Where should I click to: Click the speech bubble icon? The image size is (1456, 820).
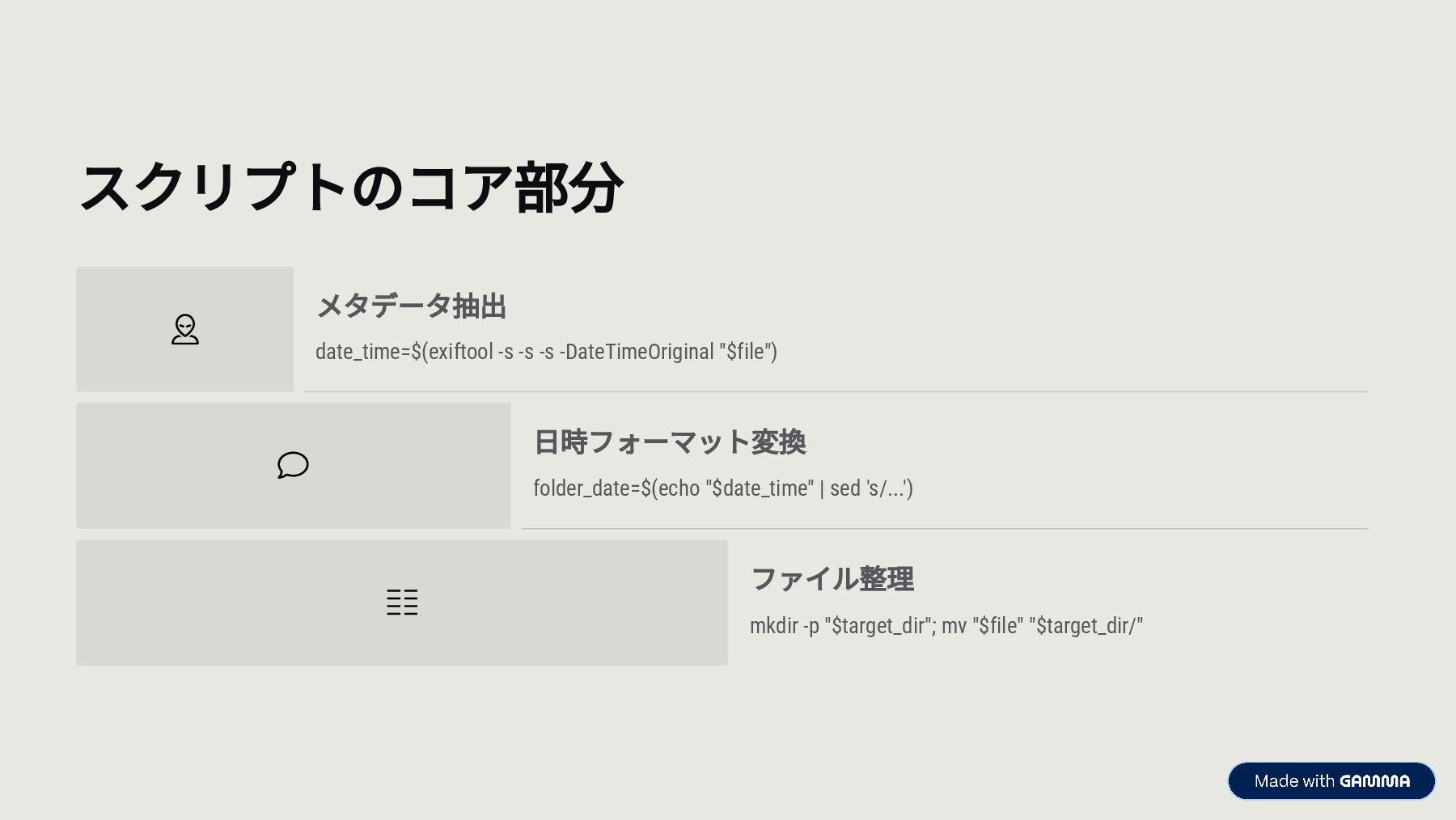293,465
